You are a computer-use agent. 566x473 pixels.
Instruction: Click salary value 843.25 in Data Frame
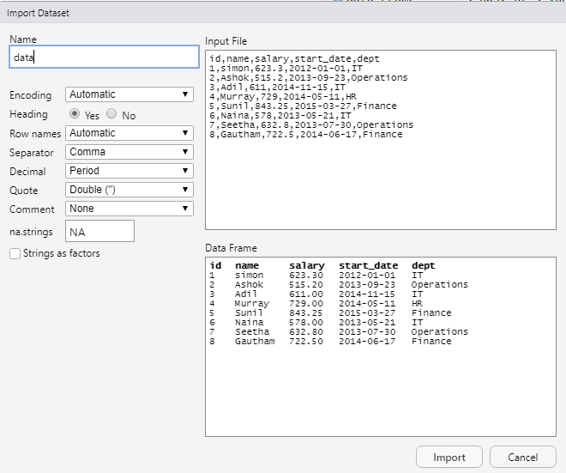tap(306, 313)
